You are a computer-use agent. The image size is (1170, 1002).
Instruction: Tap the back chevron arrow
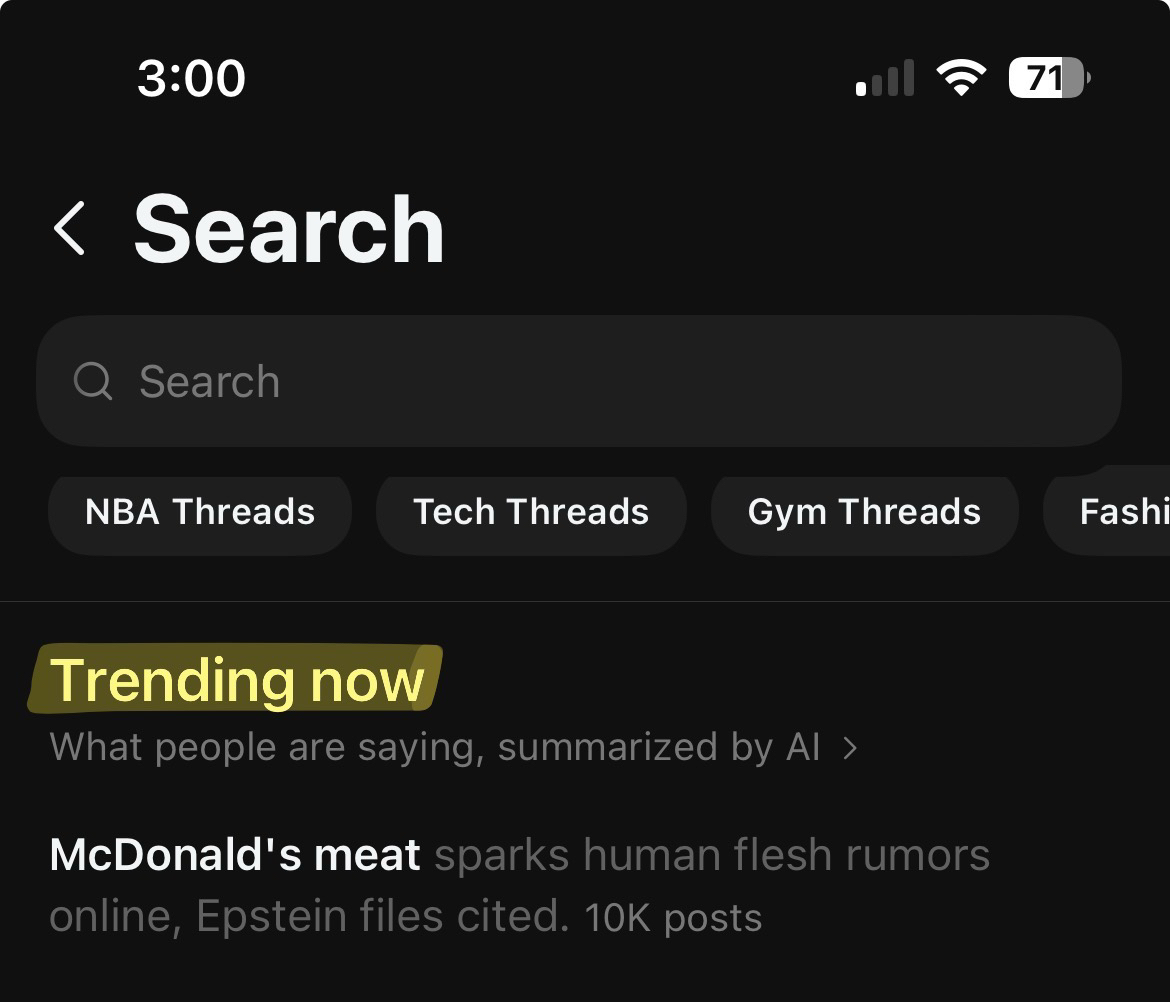[x=70, y=228]
